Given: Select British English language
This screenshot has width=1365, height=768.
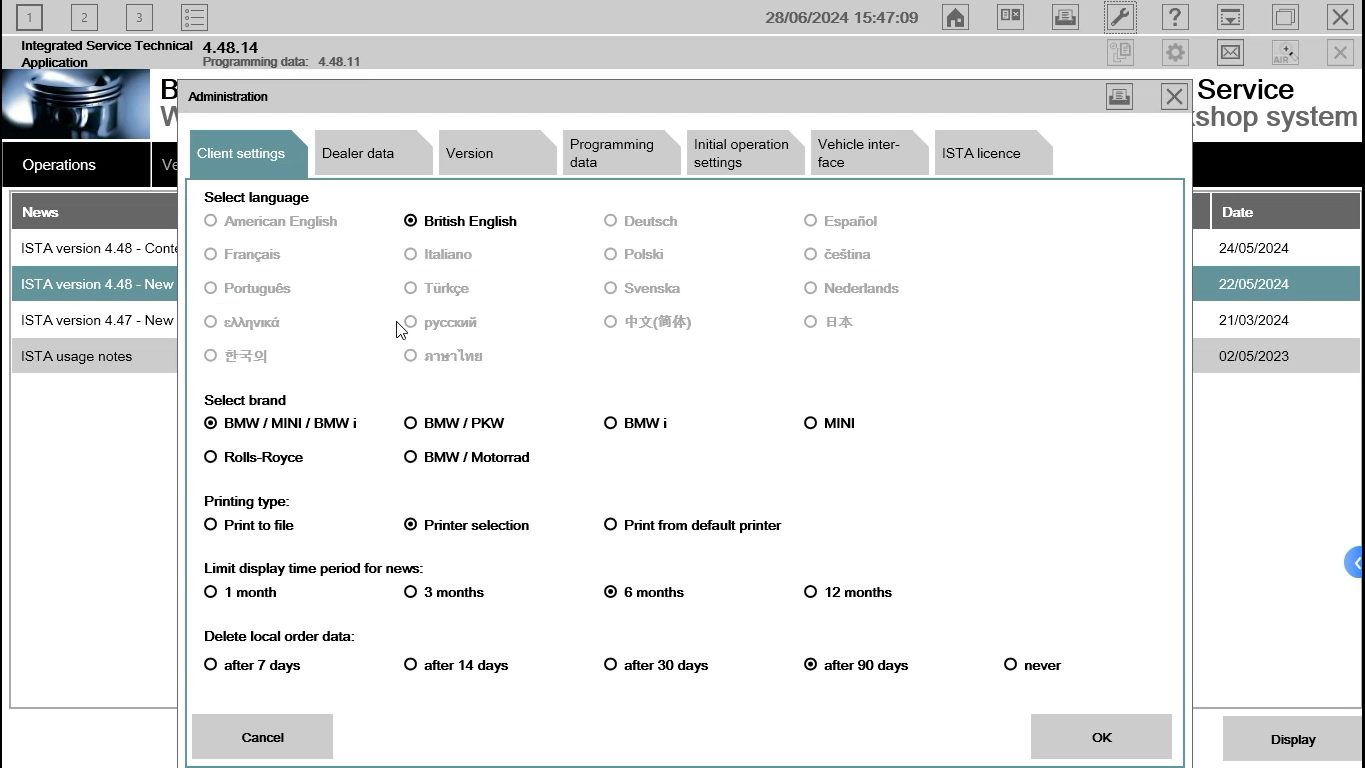Looking at the screenshot, I should click(460, 221).
